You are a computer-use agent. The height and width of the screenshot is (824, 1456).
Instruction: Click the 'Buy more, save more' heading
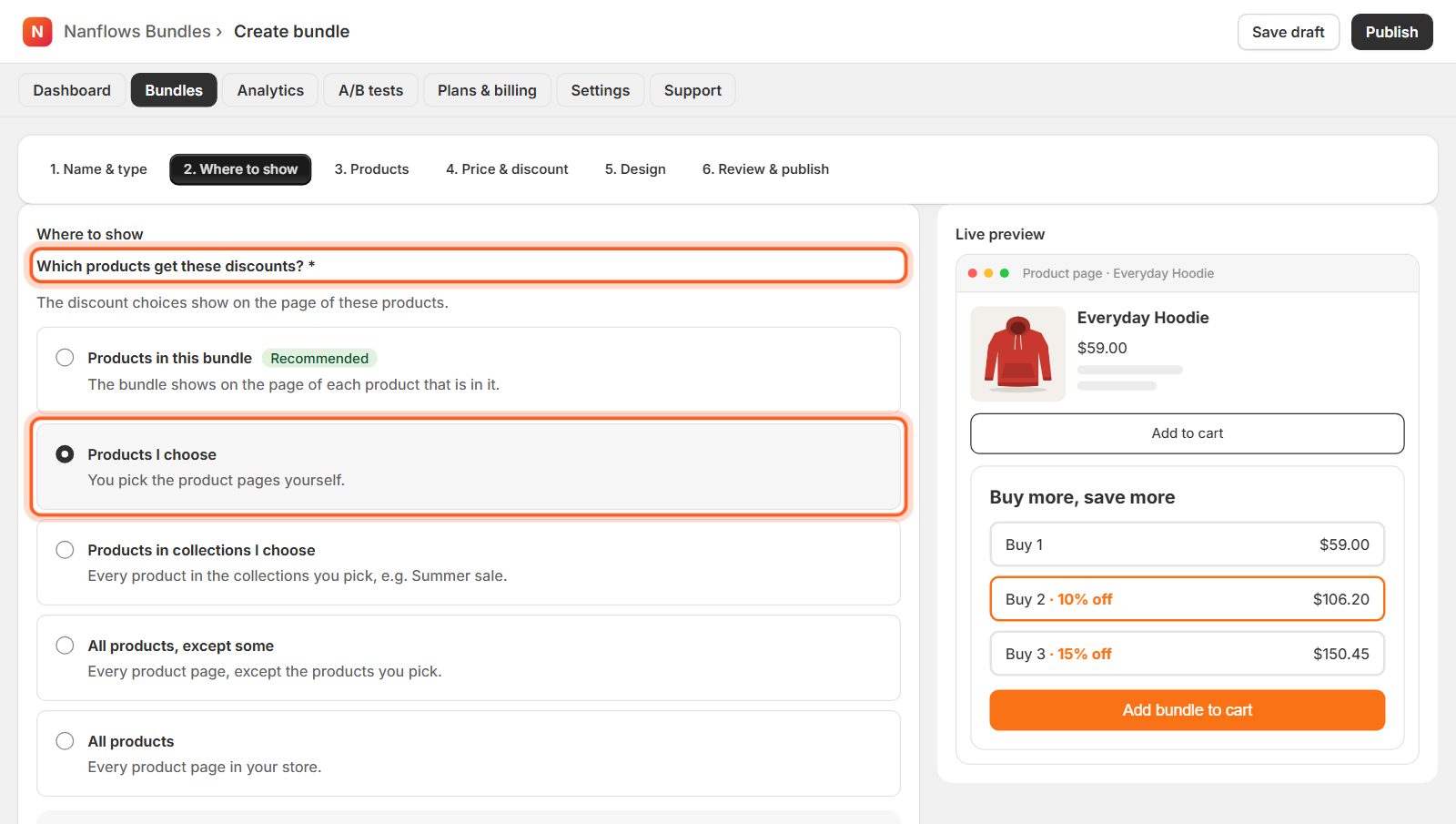1082,497
